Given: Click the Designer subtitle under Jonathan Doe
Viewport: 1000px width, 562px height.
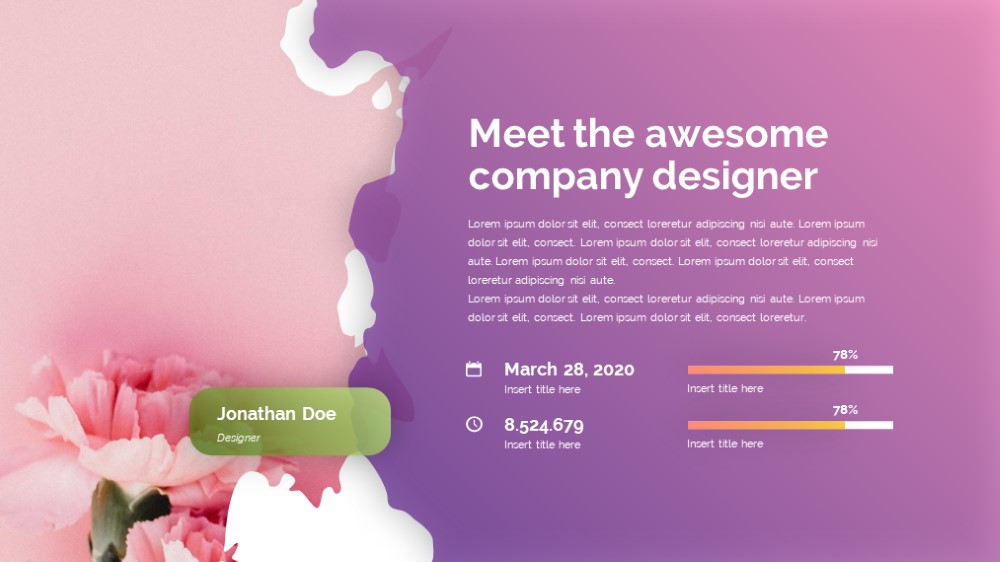Looking at the screenshot, I should click(239, 438).
